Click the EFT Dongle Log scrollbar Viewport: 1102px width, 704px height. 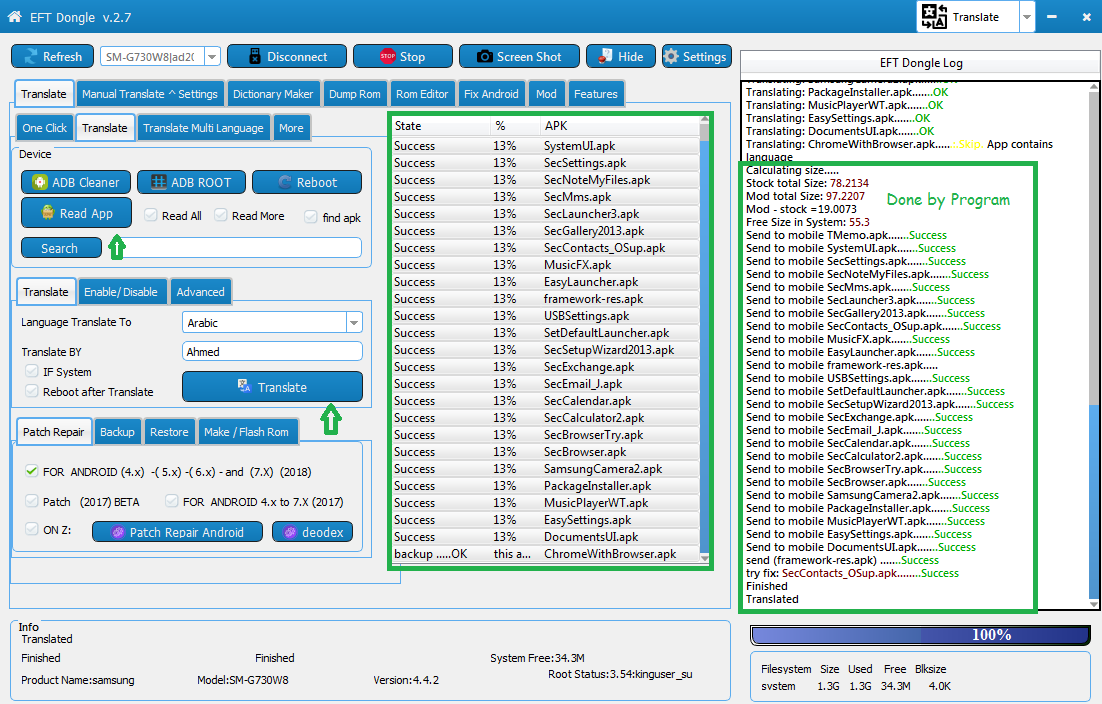coord(1094,344)
